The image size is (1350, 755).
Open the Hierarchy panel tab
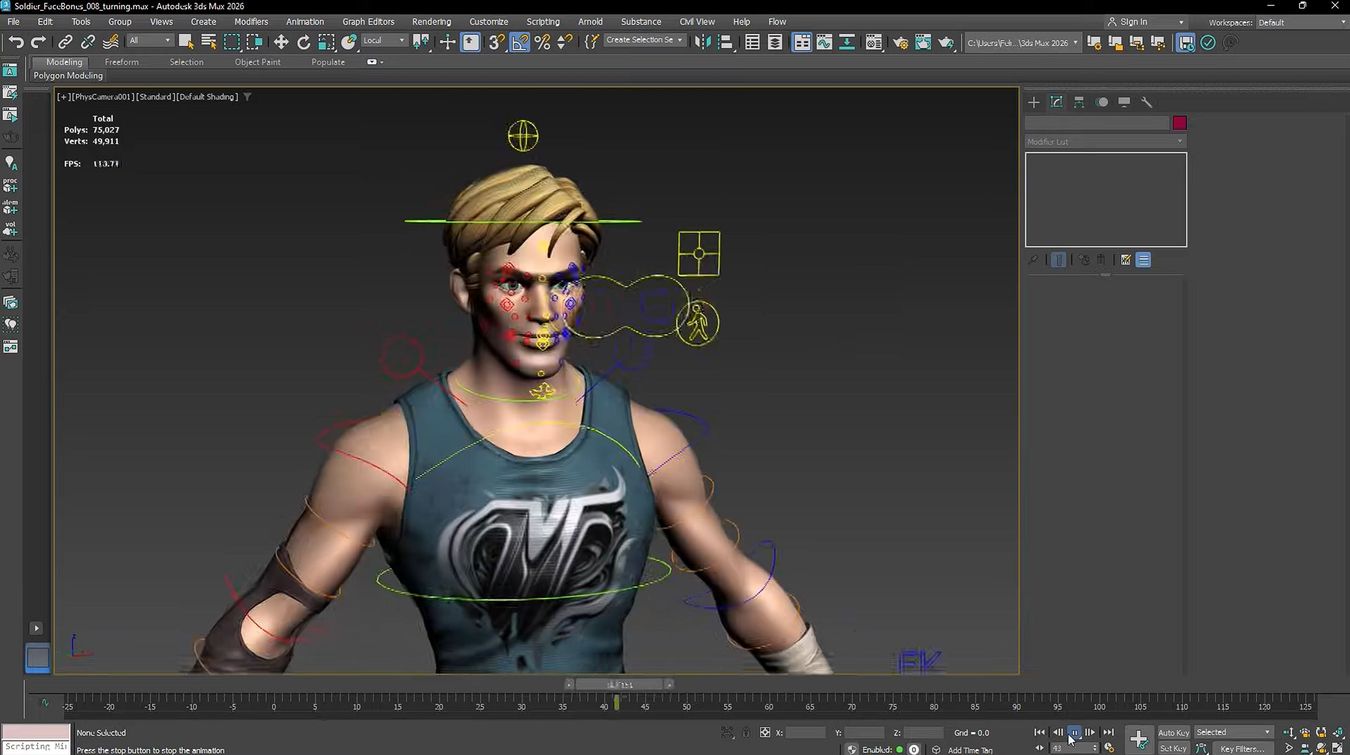1079,102
